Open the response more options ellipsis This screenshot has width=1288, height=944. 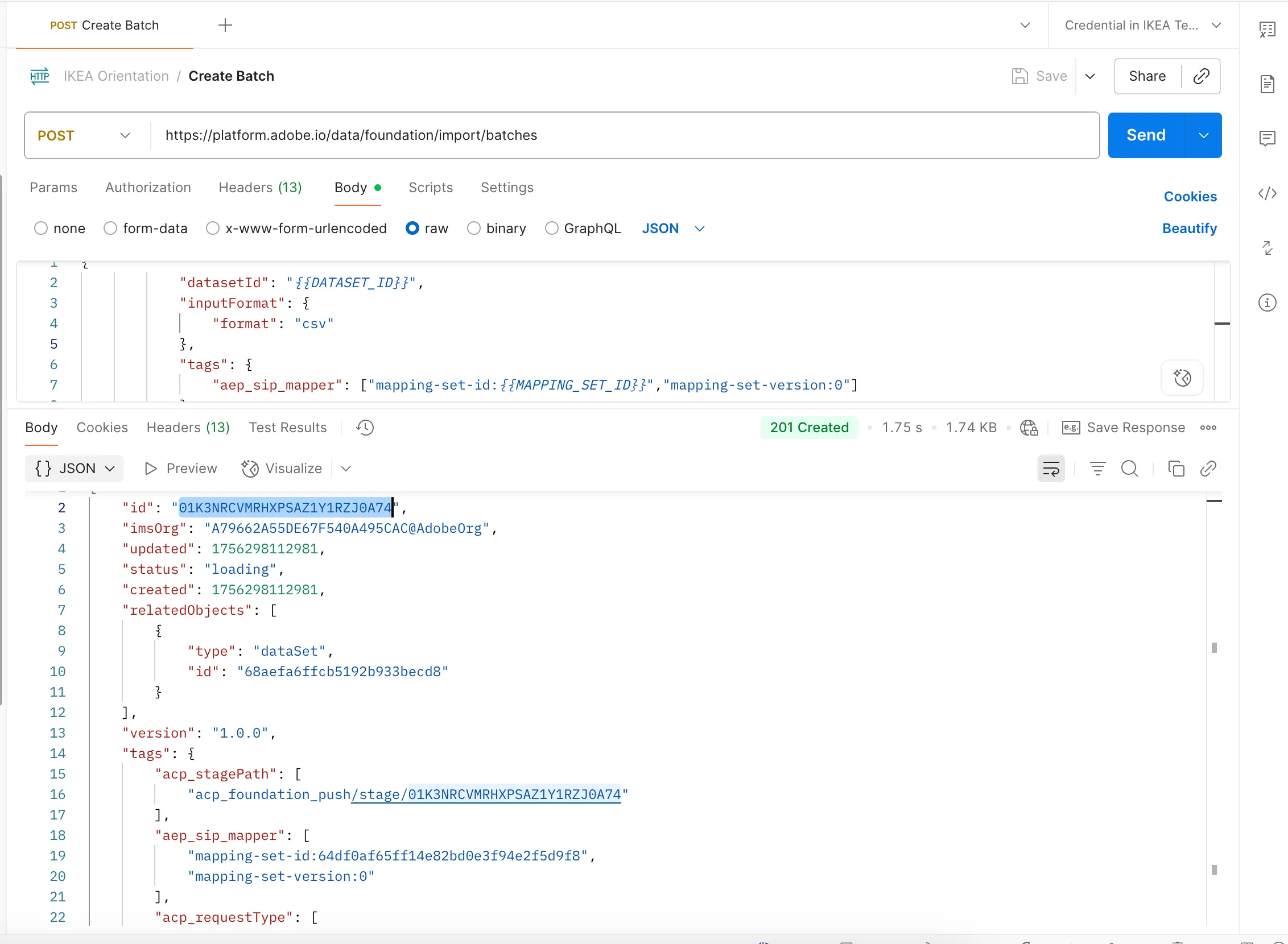tap(1208, 428)
